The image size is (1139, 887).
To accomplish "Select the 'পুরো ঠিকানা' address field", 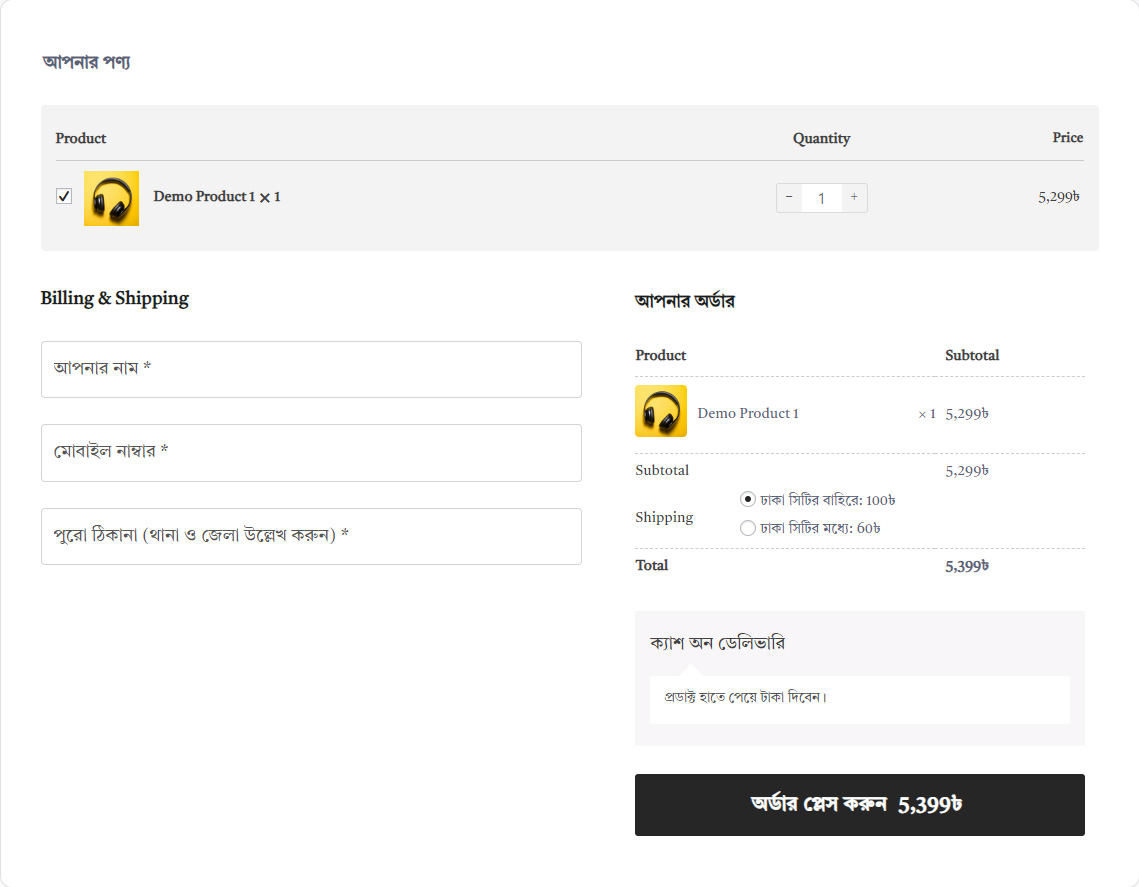I will pyautogui.click(x=311, y=536).
